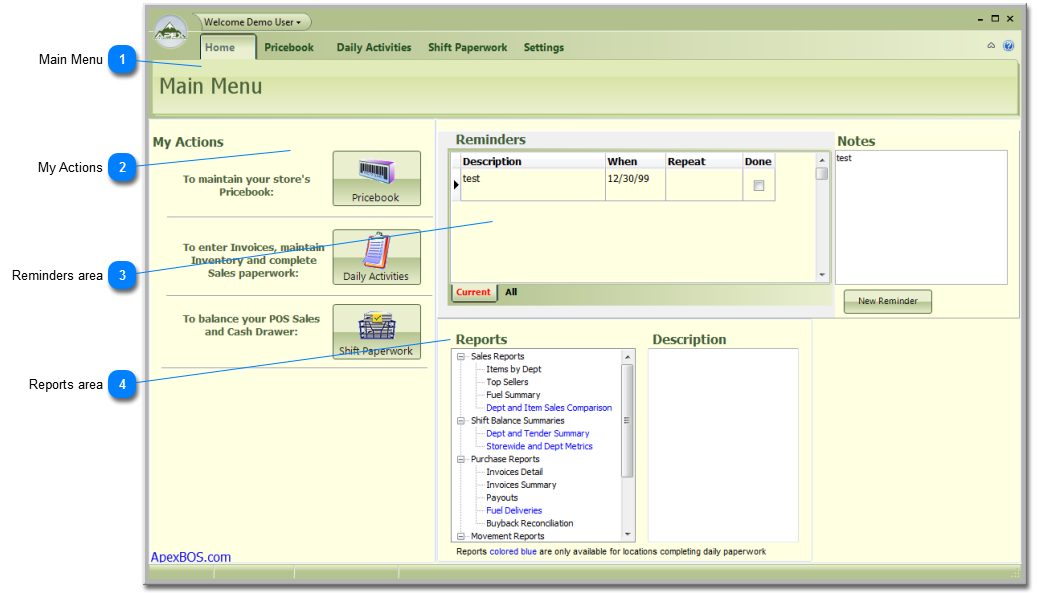Switch to the Settings tab
Viewport: 1037px width, 593px height.
(543, 48)
